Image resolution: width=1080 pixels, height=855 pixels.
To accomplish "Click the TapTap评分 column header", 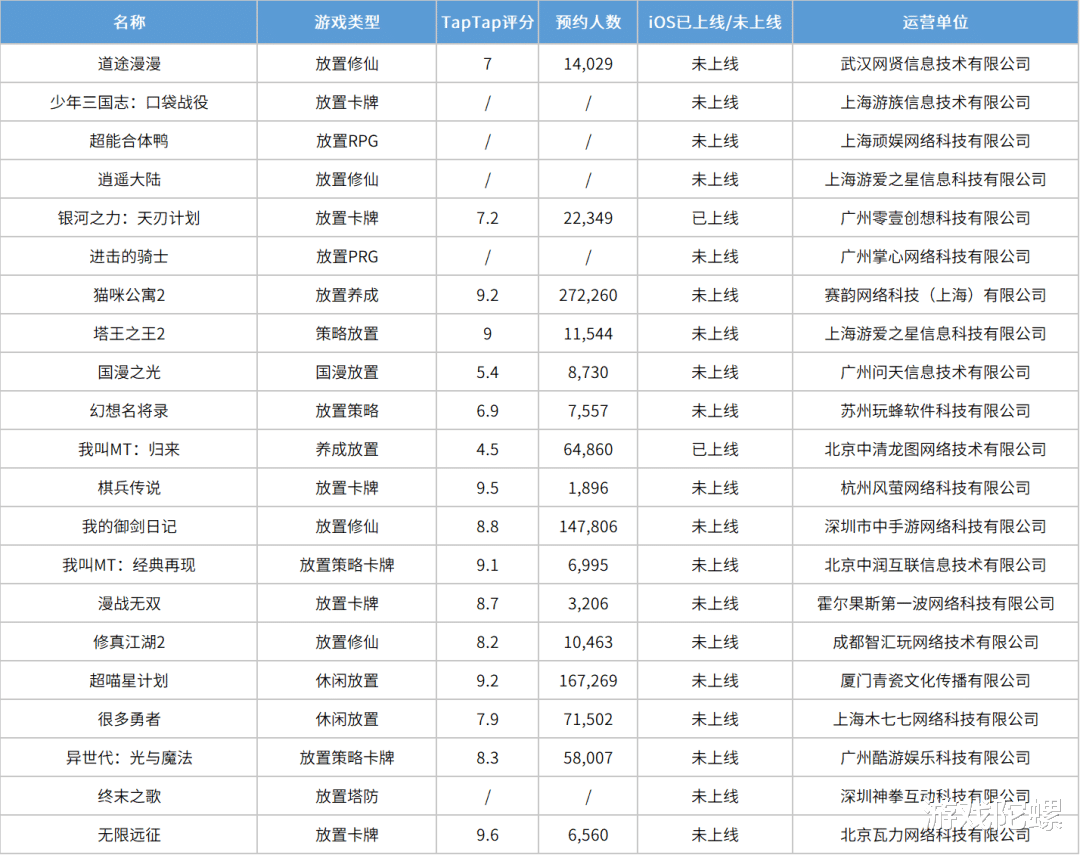I will [488, 22].
